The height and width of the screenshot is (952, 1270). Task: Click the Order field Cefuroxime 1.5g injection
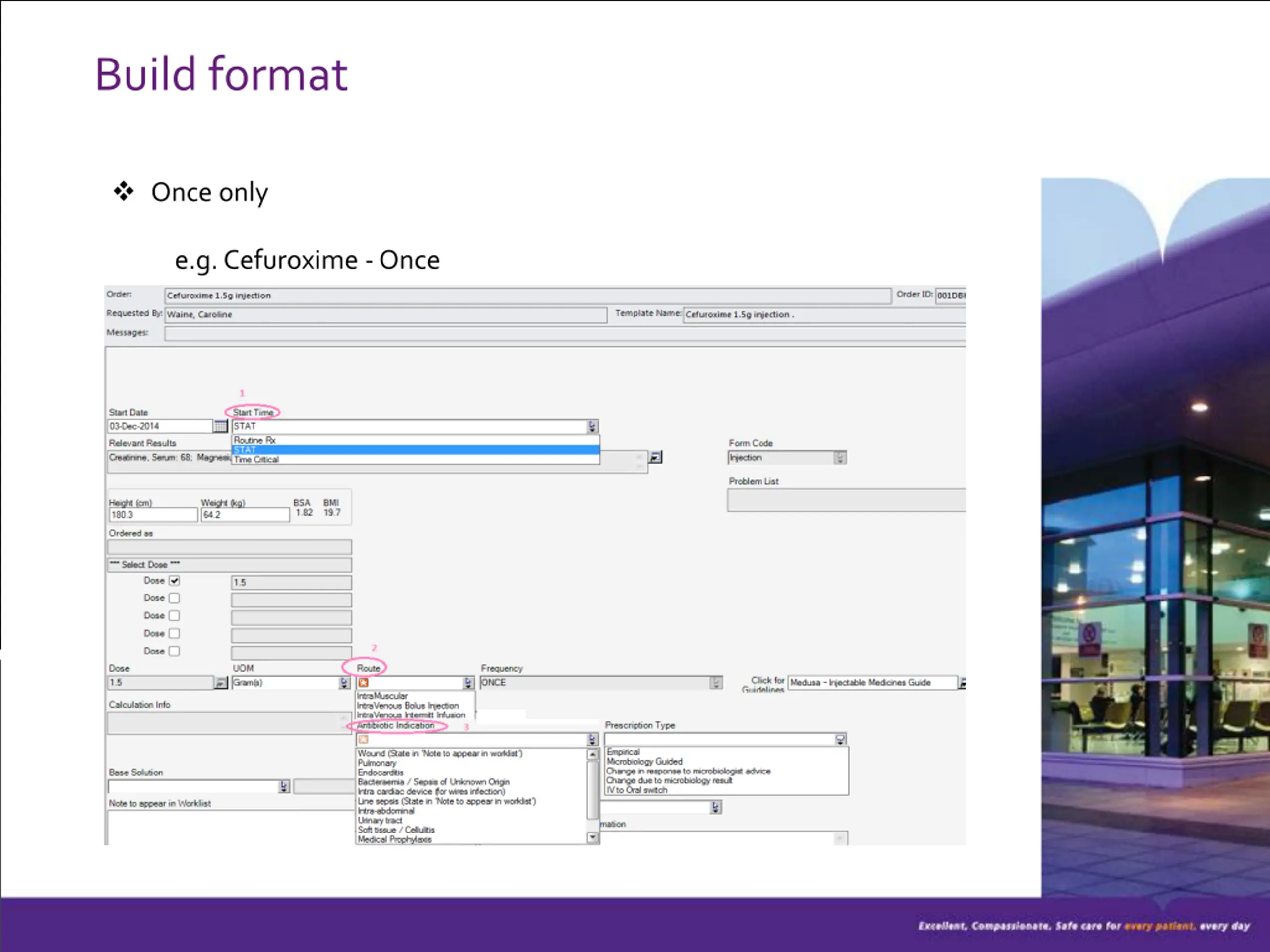pyautogui.click(x=528, y=296)
